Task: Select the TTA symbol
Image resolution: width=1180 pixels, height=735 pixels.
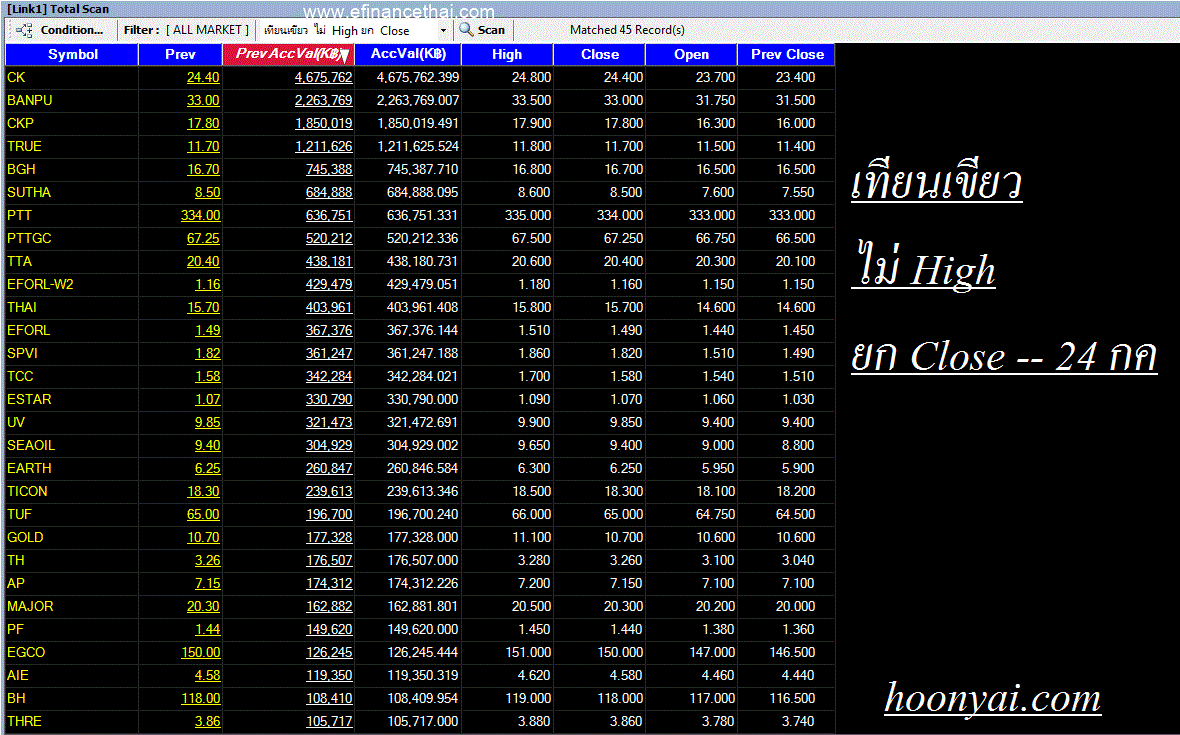Action: point(20,261)
